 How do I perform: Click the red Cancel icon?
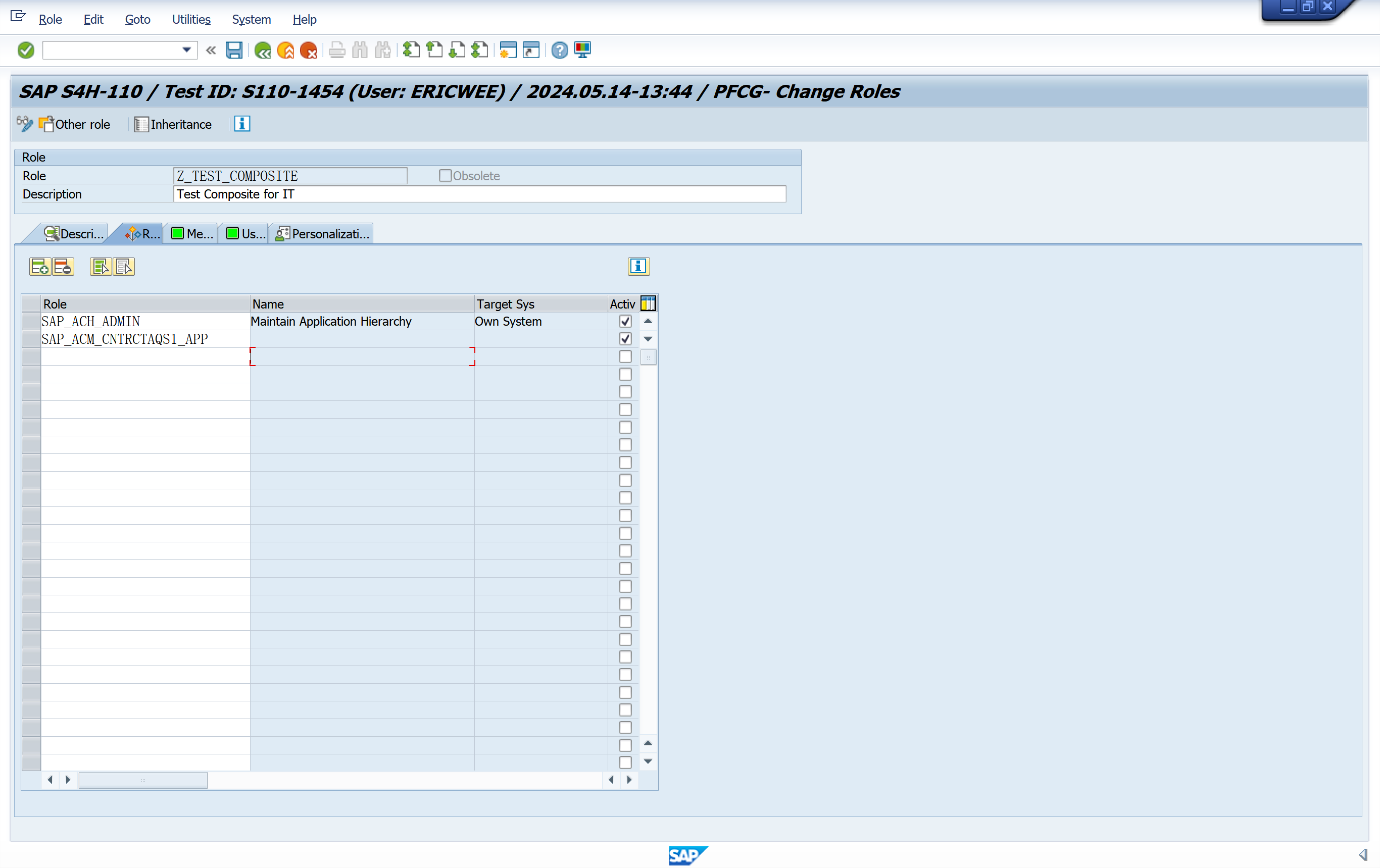point(308,50)
